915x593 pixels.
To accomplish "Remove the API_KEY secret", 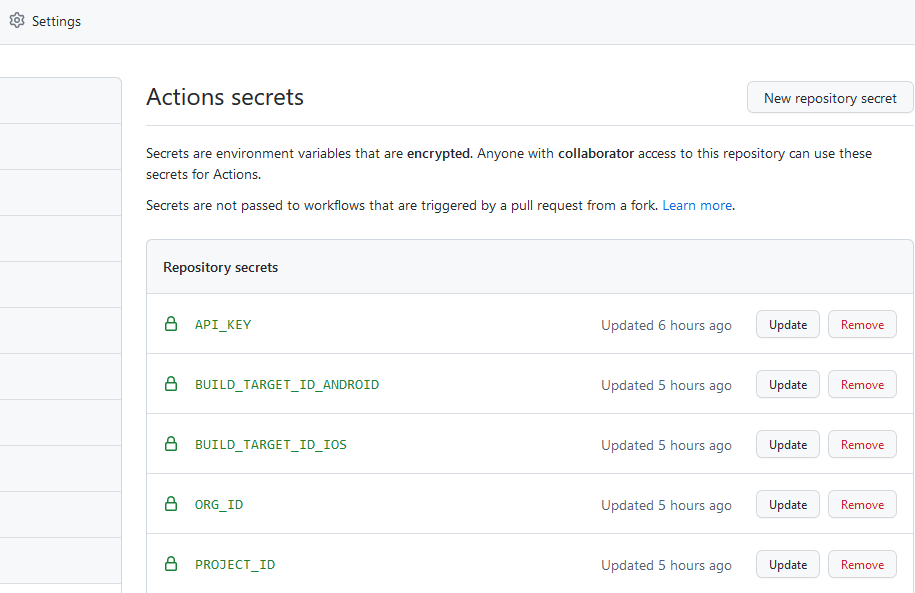I will click(x=862, y=325).
